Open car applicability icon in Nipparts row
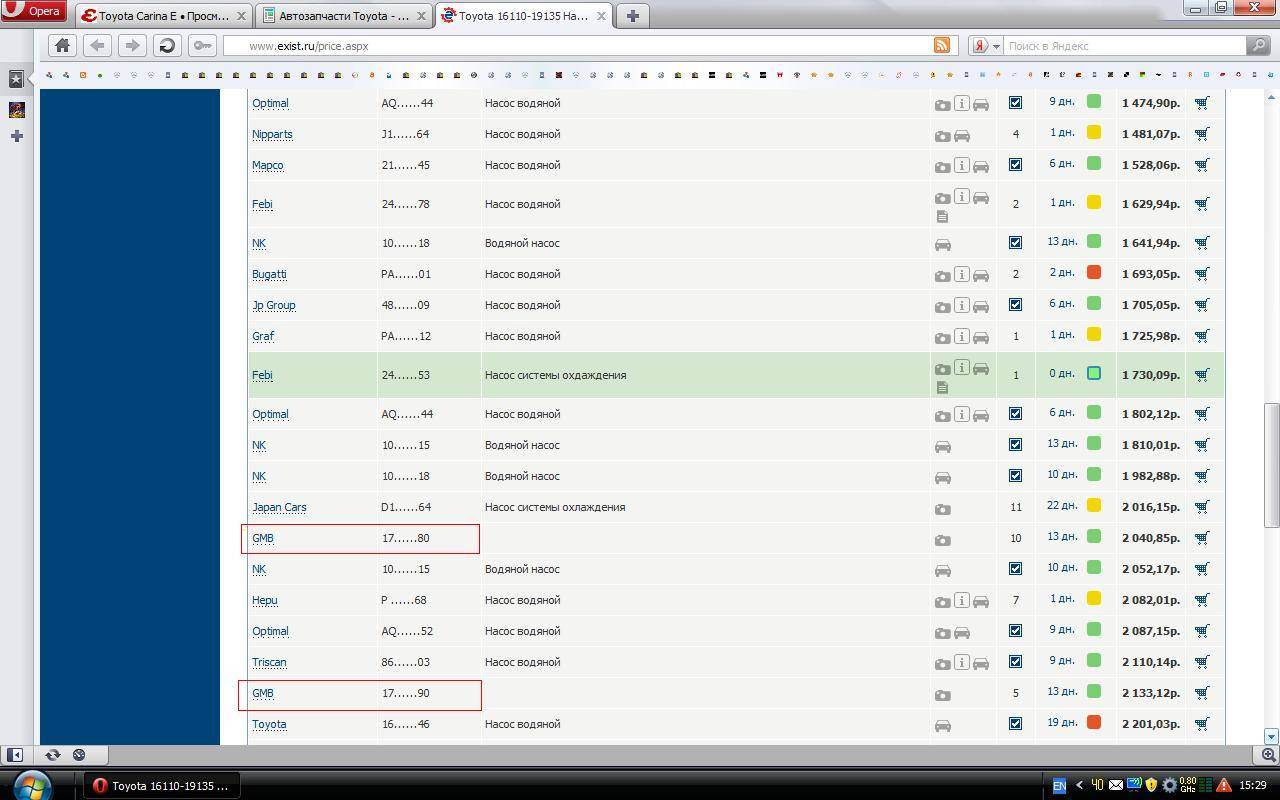This screenshot has height=800, width=1280. (961, 135)
